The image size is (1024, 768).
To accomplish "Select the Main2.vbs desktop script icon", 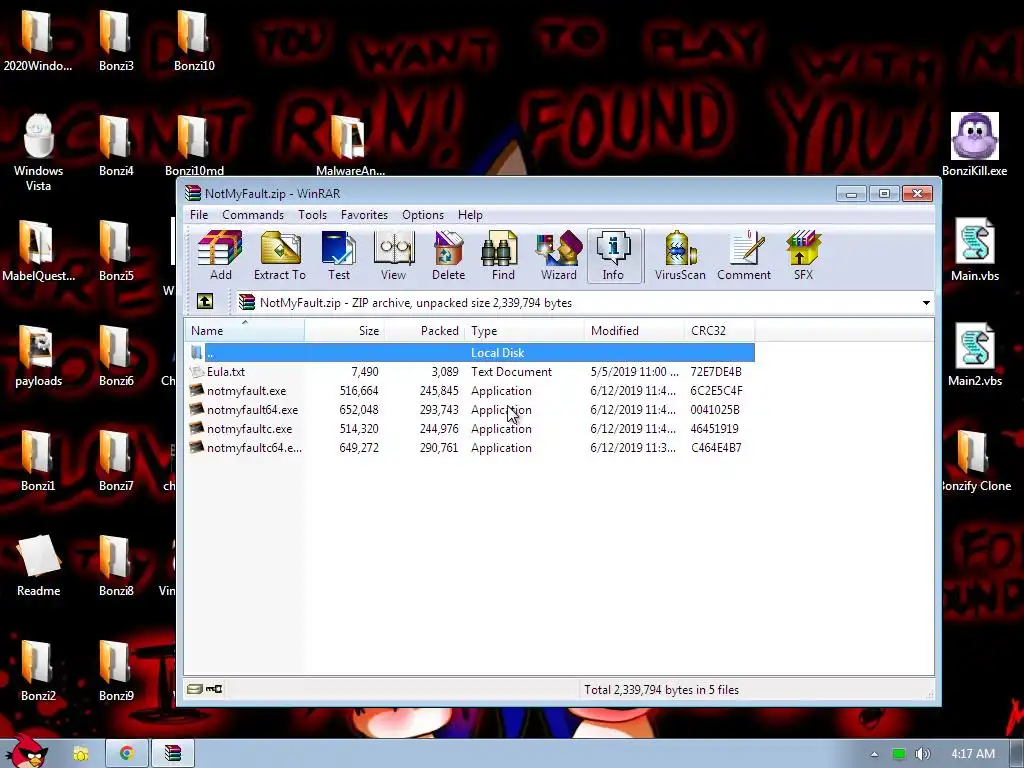I will (974, 355).
